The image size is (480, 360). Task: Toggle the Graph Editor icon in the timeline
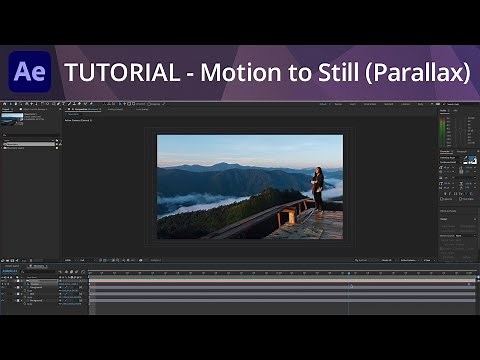pos(83,272)
